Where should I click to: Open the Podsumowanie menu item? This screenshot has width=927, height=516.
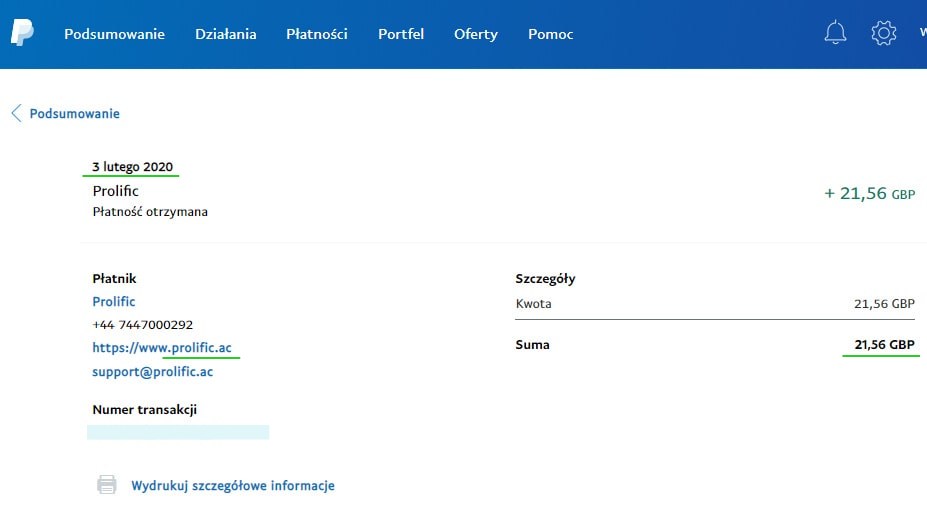click(x=114, y=34)
